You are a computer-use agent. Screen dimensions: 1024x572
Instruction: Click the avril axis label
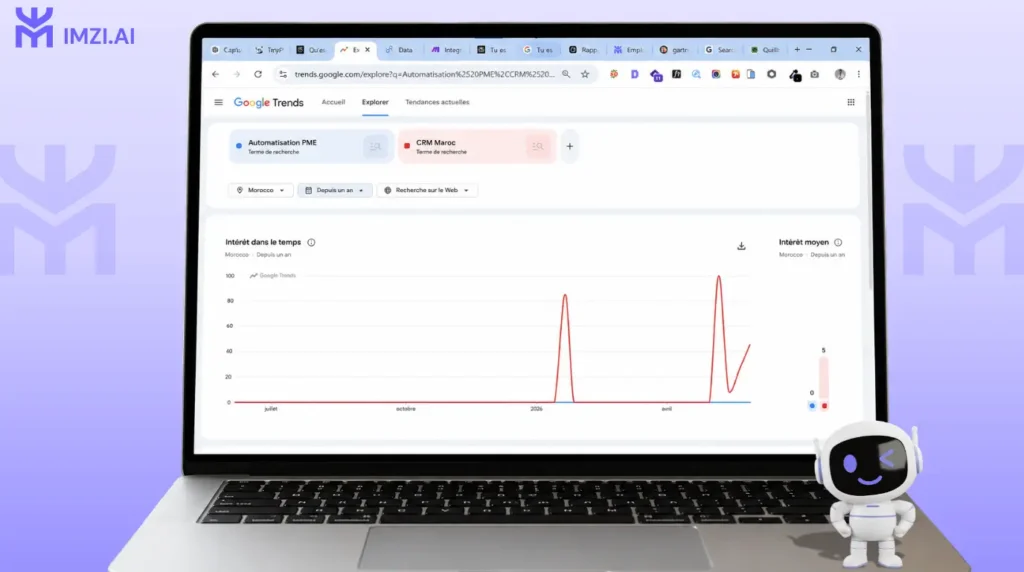667,409
